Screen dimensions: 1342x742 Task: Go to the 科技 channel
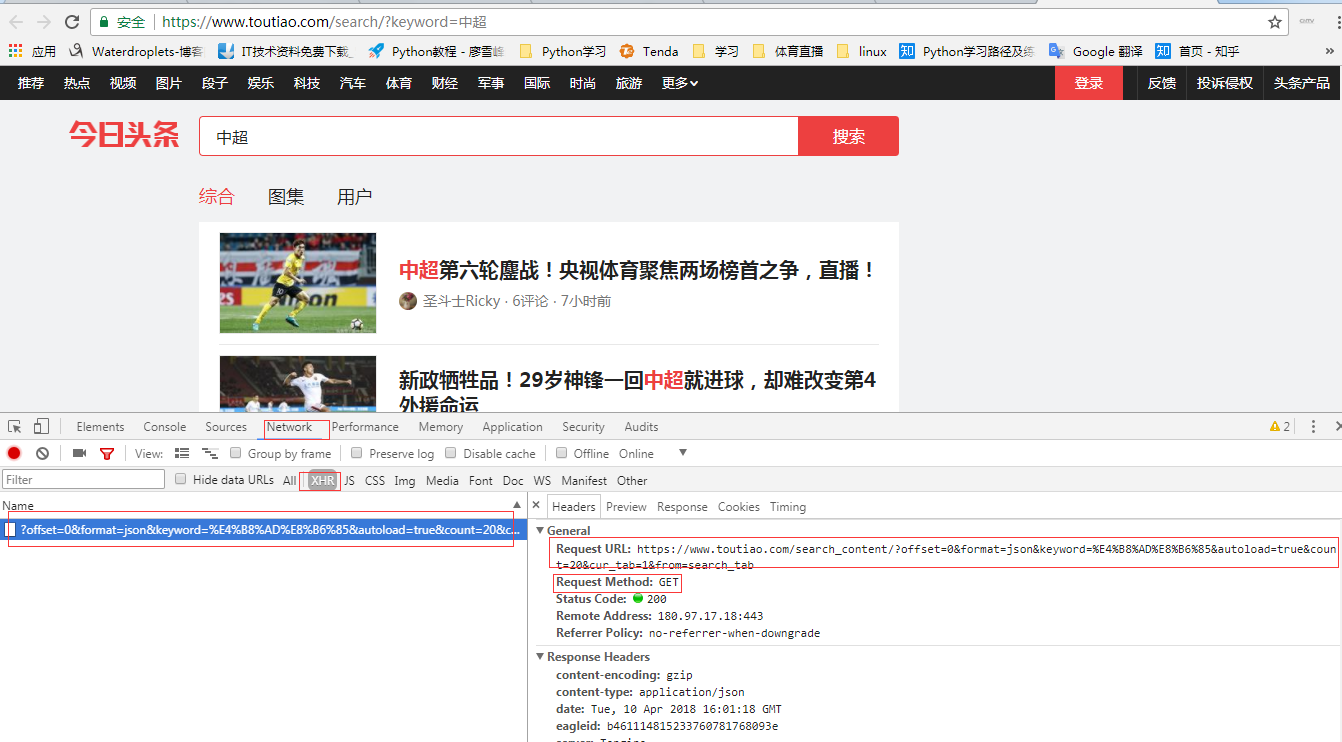coord(307,83)
